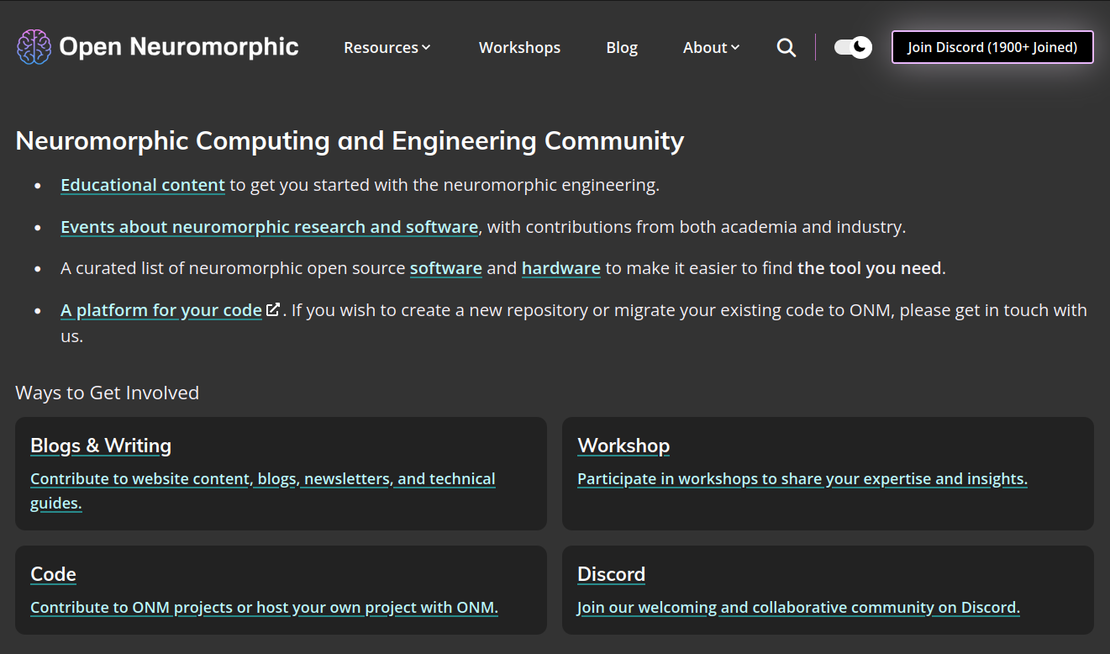Expand the Resources dropdown menu

tap(386, 47)
